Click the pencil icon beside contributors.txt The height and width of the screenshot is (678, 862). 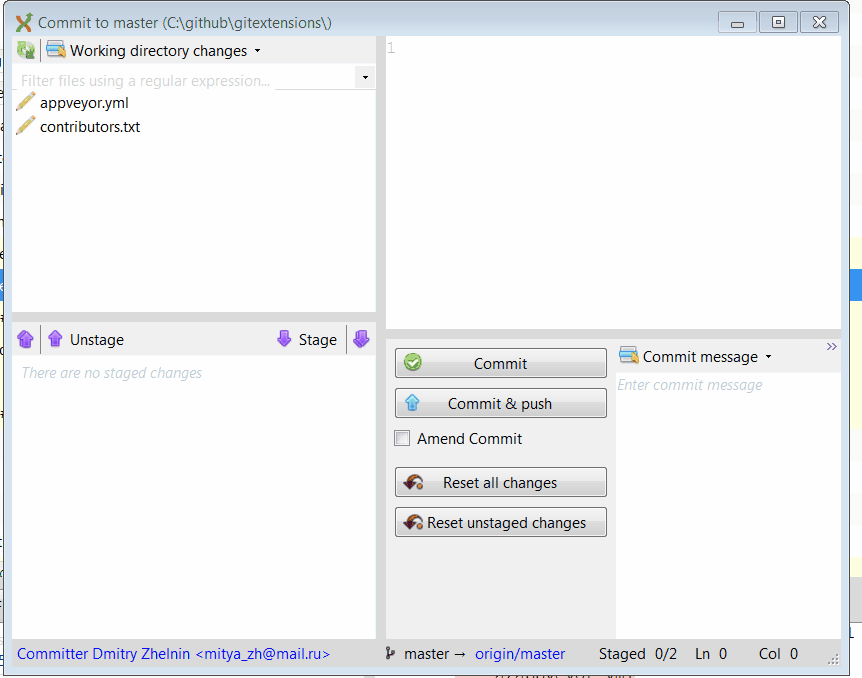coord(24,126)
